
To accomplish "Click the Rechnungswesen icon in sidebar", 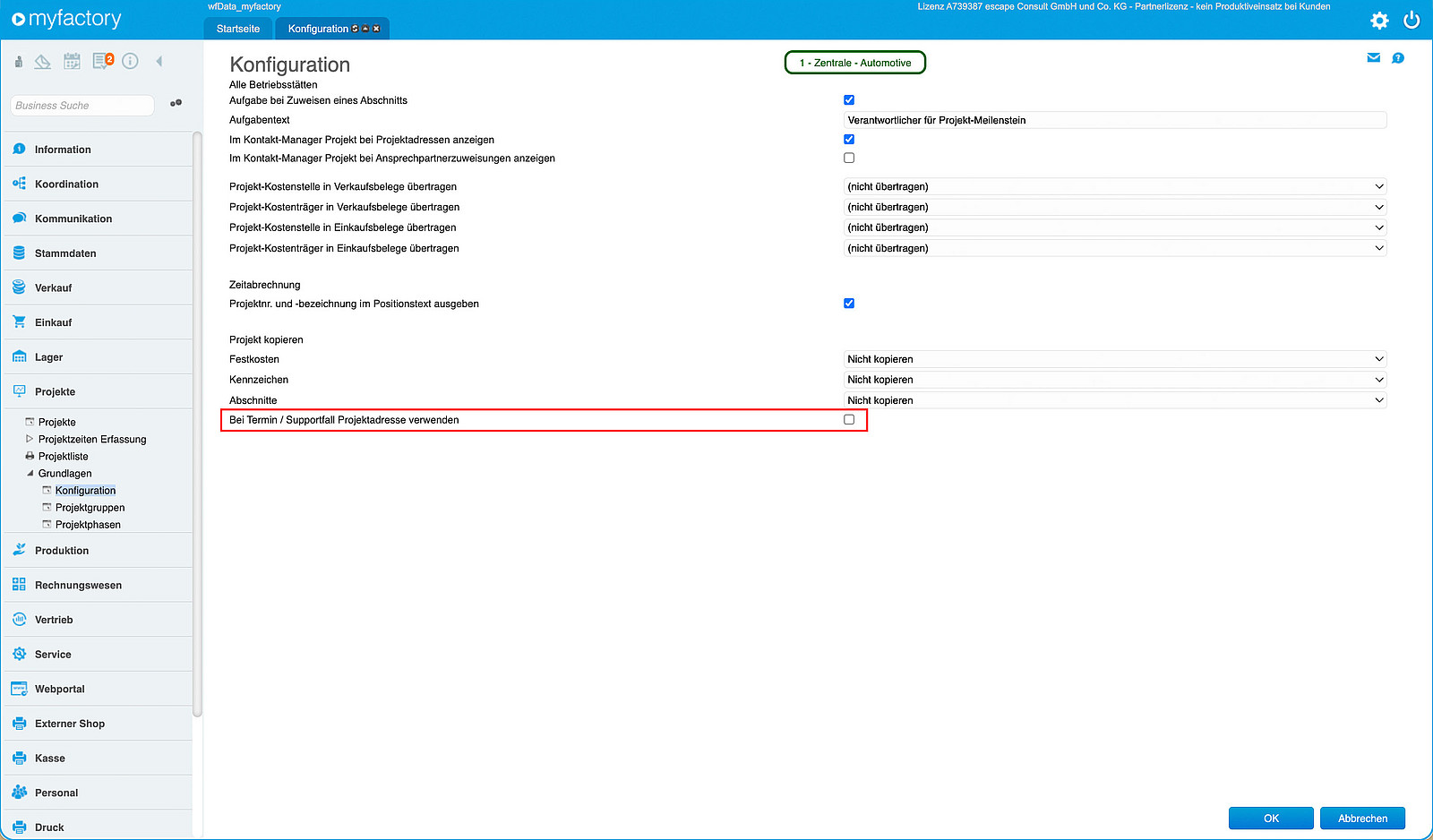I will [20, 585].
